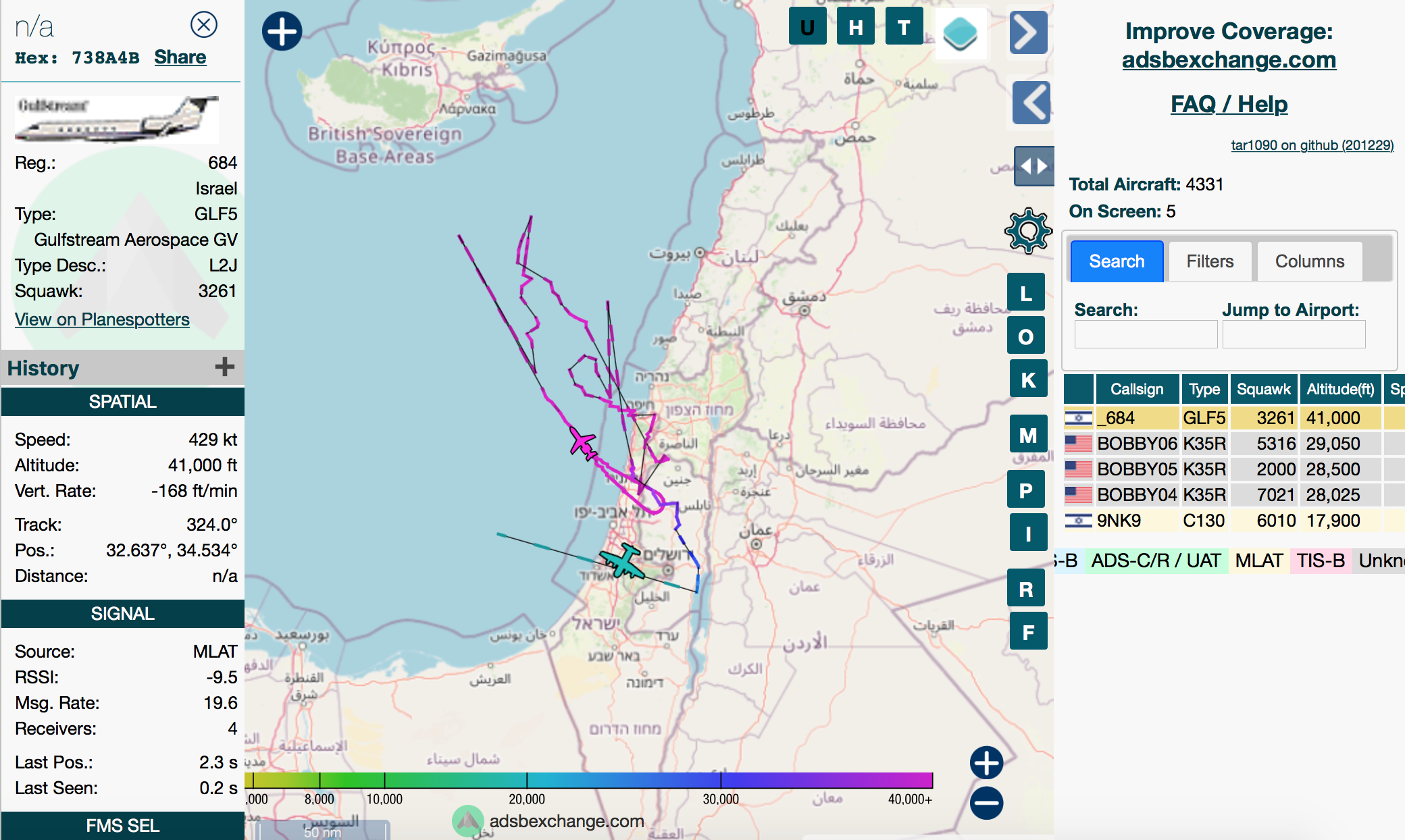Viewport: 1405px width, 840px height.
Task: Open the map layers selector icon
Action: (960, 33)
